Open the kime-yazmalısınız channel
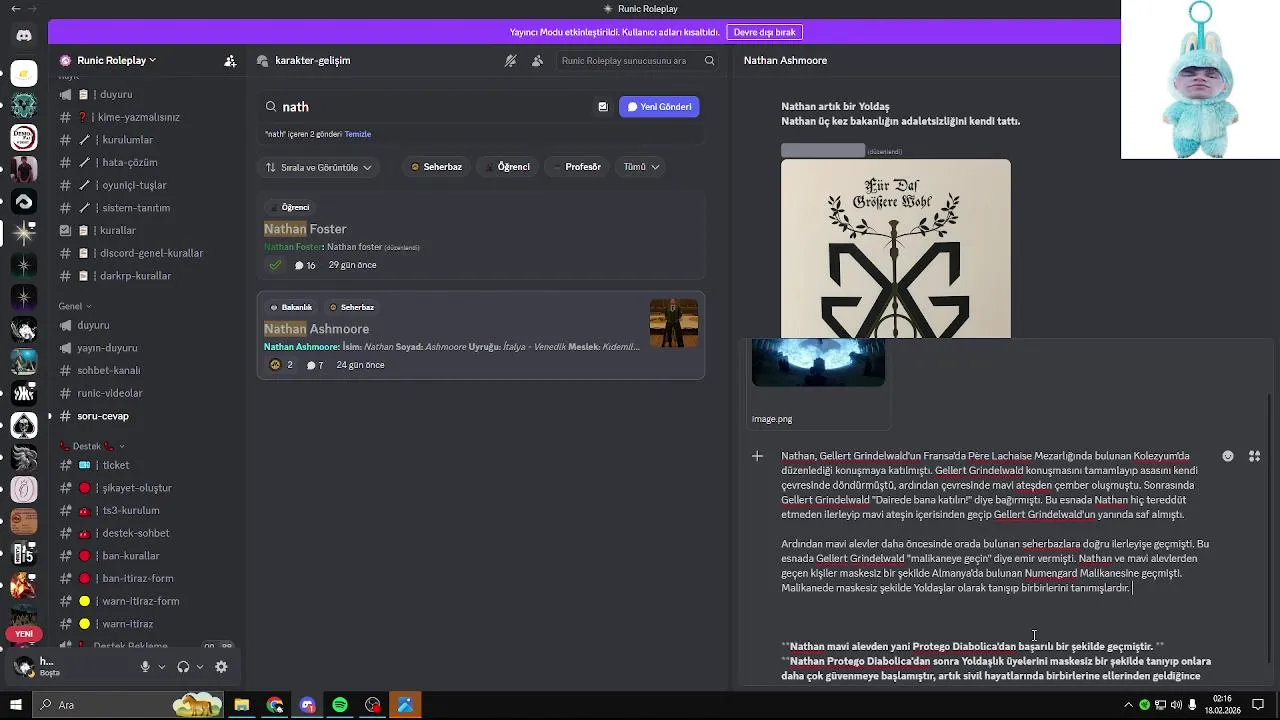Viewport: 1280px width, 720px height. [139, 117]
